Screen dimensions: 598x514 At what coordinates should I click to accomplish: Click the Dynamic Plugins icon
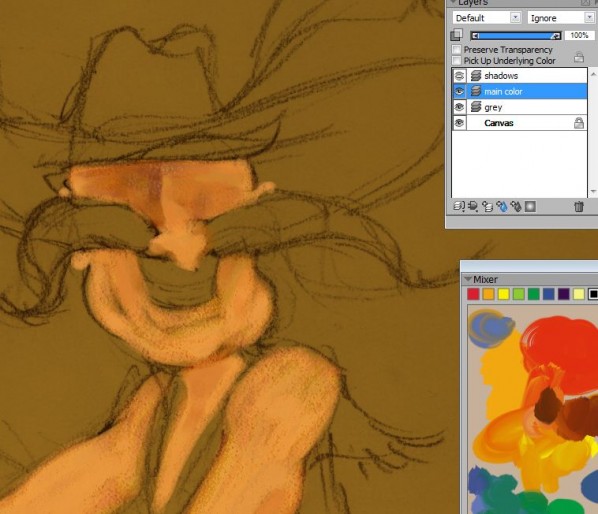pyautogui.click(x=473, y=207)
